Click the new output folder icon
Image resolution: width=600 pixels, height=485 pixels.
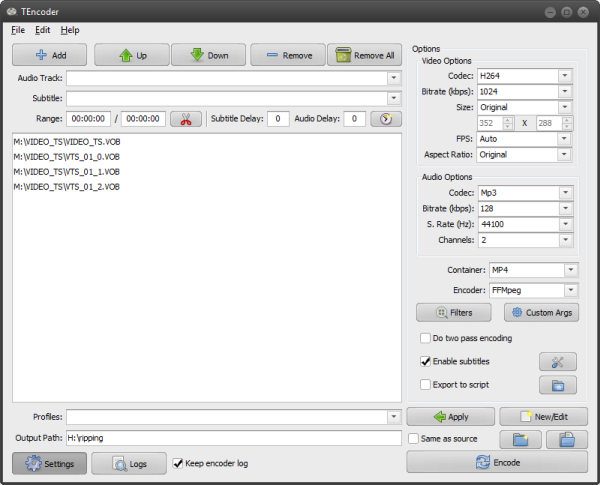[x=520, y=439]
